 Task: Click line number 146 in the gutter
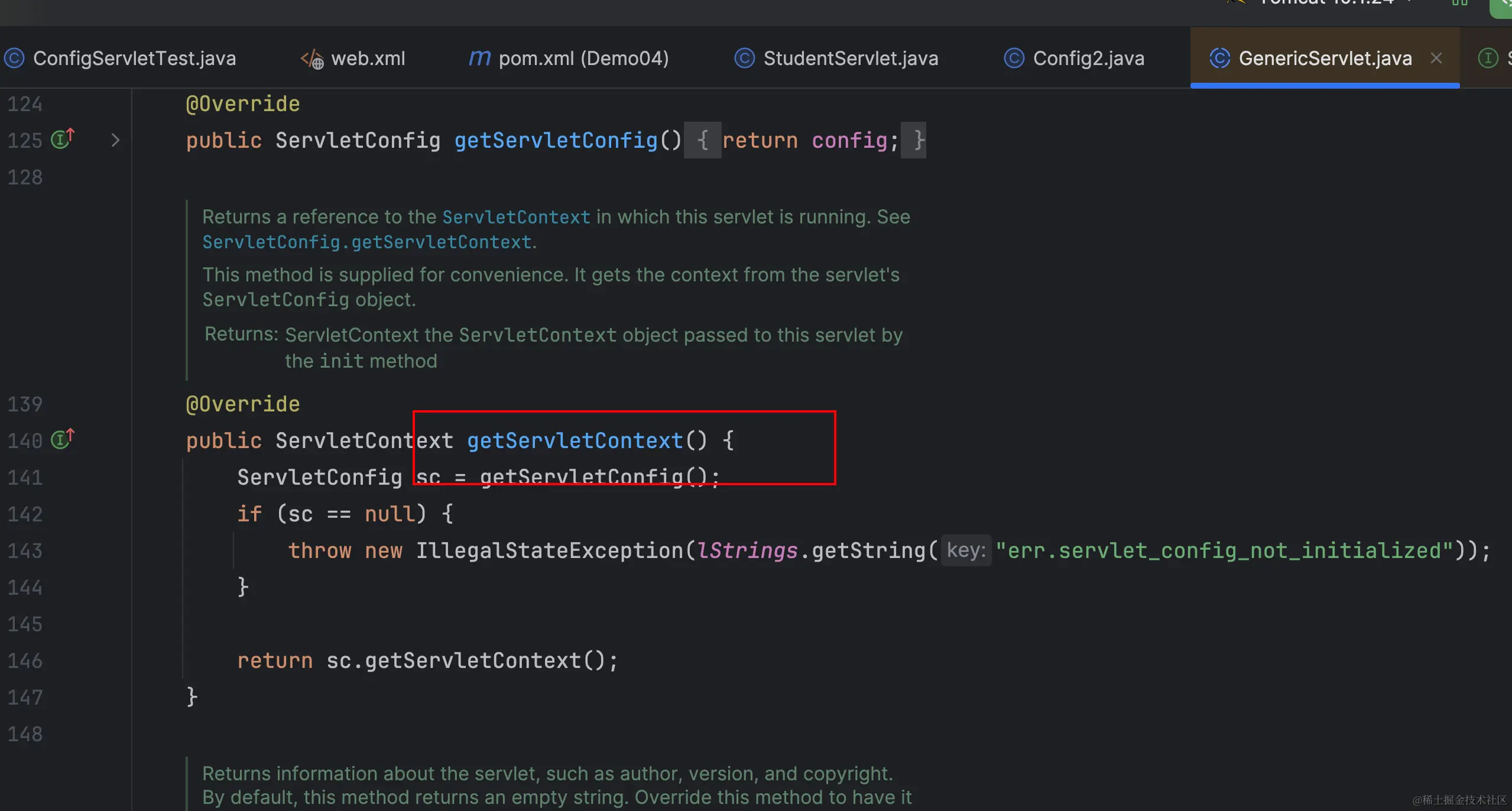coord(25,661)
